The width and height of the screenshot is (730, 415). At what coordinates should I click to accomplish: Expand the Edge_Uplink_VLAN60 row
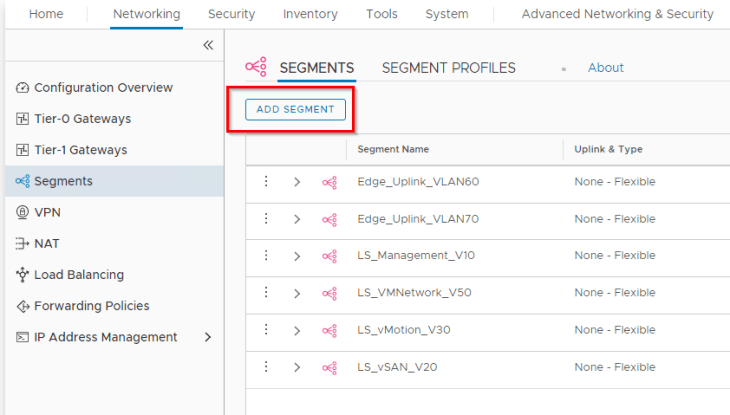coord(297,182)
